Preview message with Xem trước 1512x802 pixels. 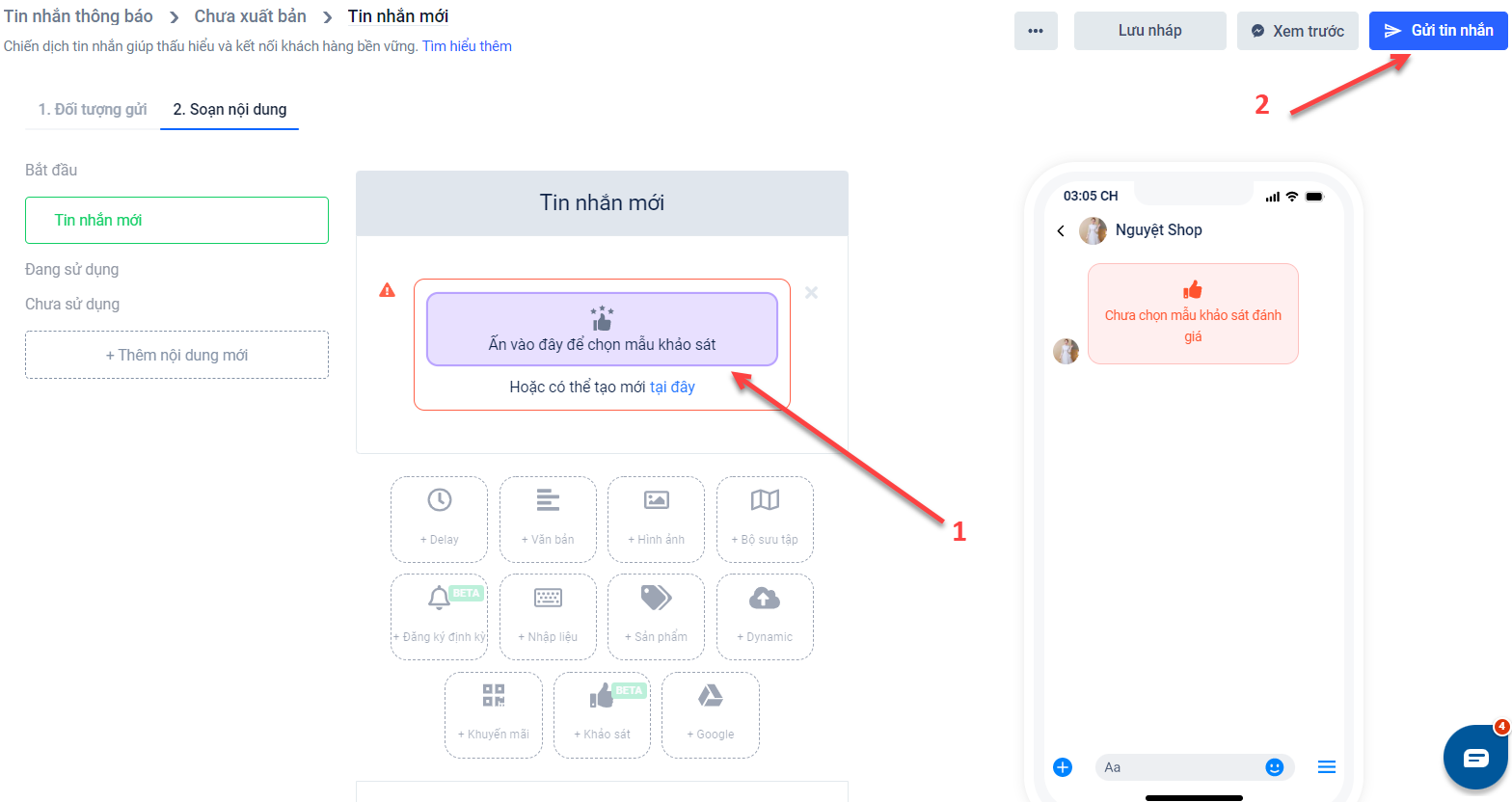[x=1298, y=31]
